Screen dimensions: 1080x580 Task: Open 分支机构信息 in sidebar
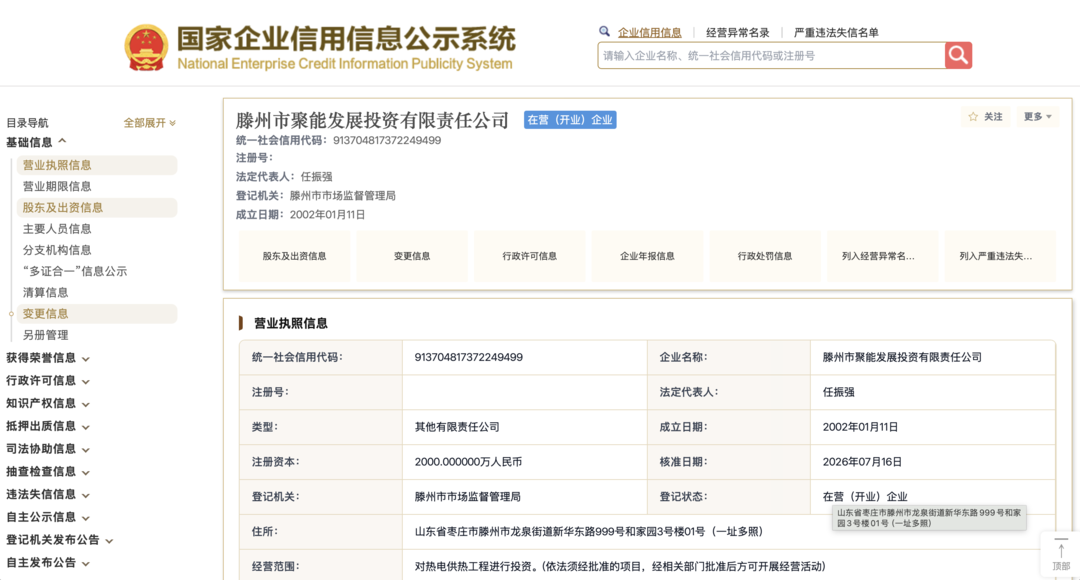(x=57, y=251)
